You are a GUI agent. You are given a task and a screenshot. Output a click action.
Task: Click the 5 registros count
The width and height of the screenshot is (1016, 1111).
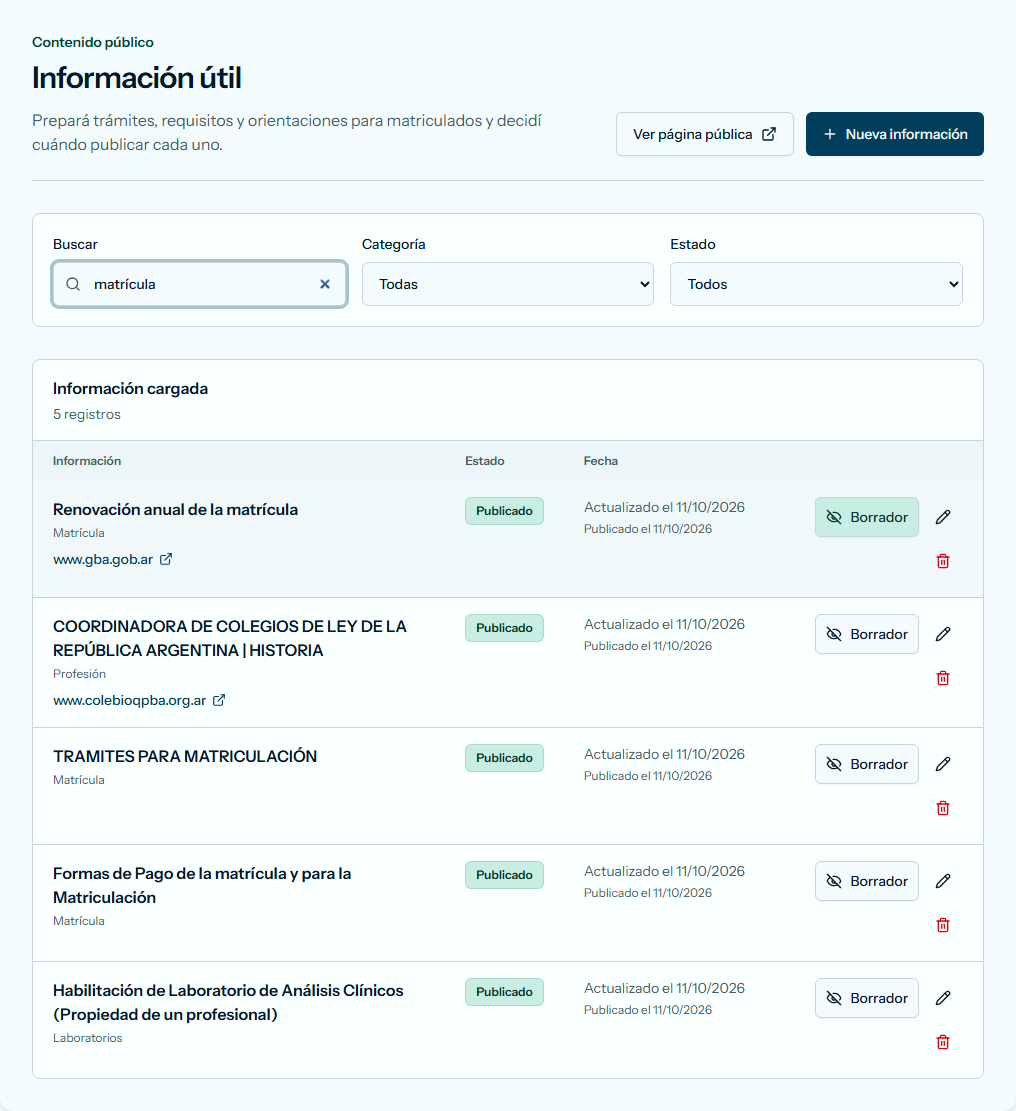click(x=86, y=414)
